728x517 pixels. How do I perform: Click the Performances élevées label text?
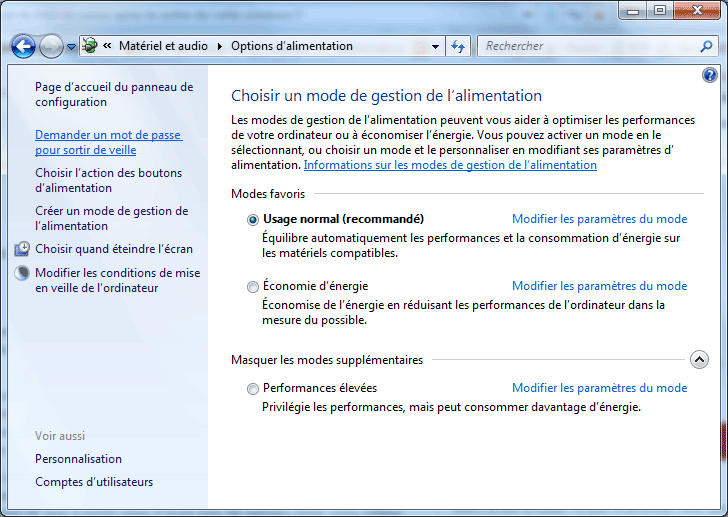pos(320,388)
